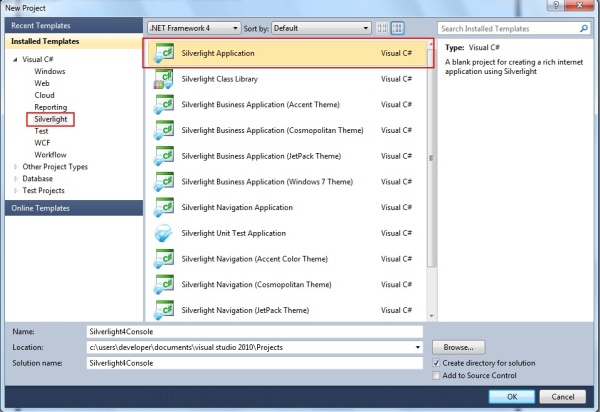This screenshot has width=600, height=412.
Task: Open the Sort by Default dropdown
Action: point(321,28)
